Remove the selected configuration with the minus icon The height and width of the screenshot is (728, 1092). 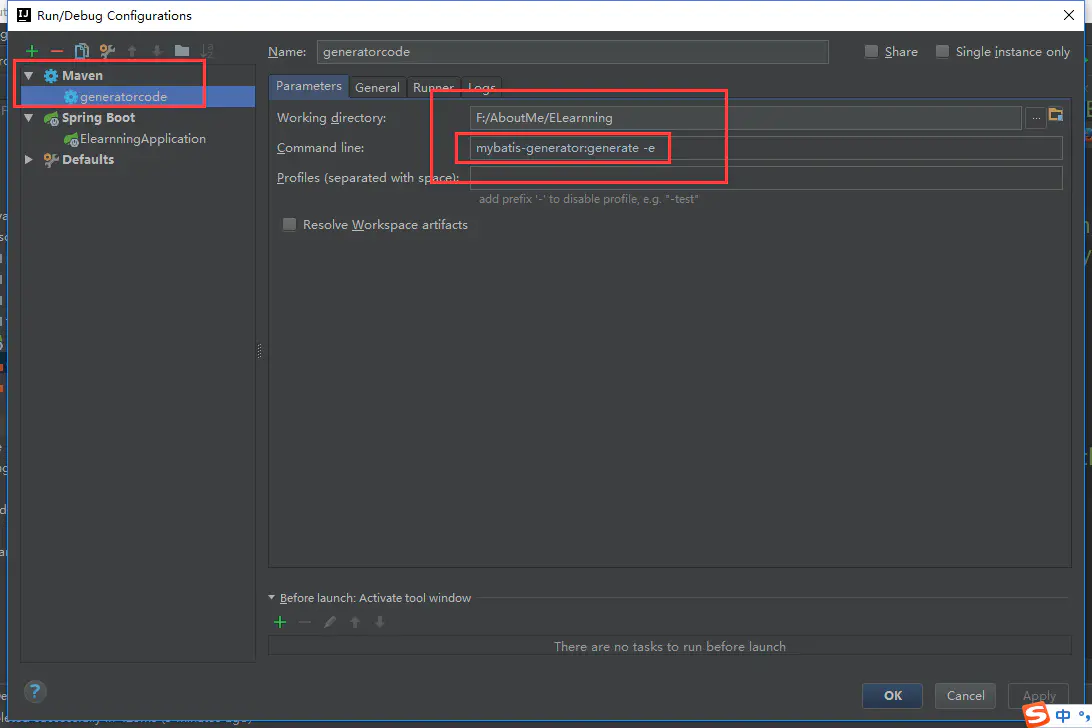[57, 51]
